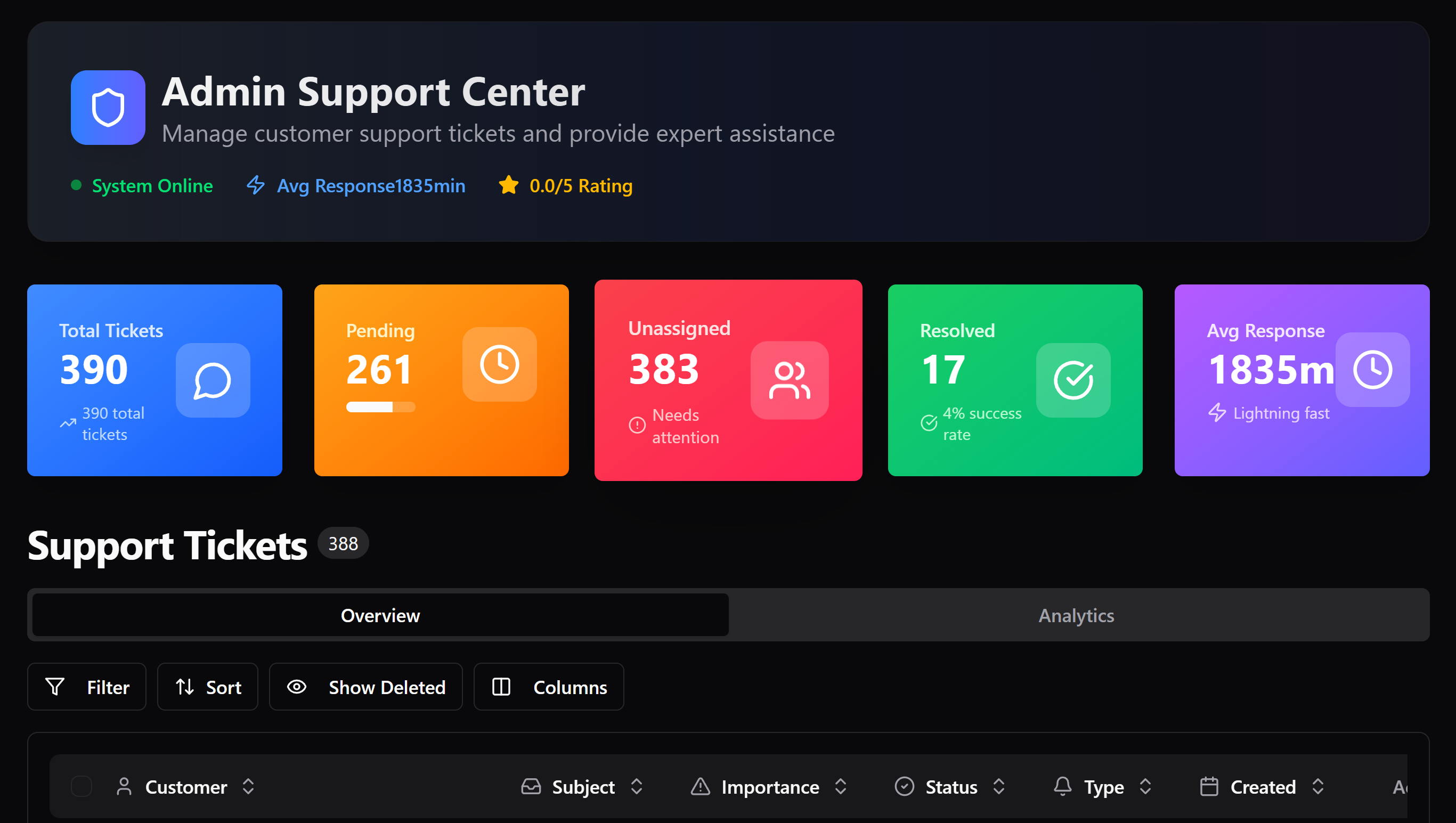The height and width of the screenshot is (823, 1456).
Task: Click the clock icon on Pending card
Action: point(499,364)
